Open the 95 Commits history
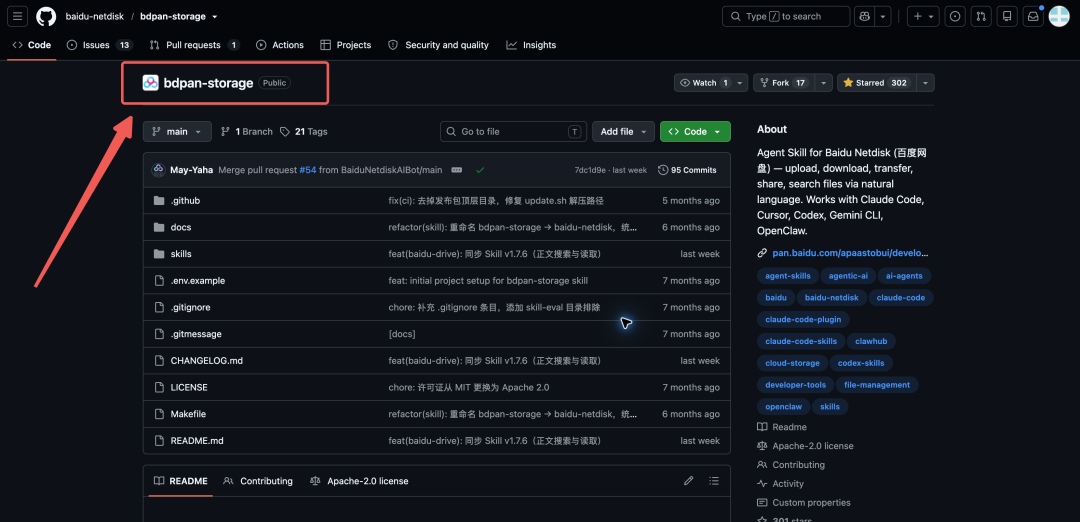Viewport: 1080px width, 522px height. pos(687,170)
